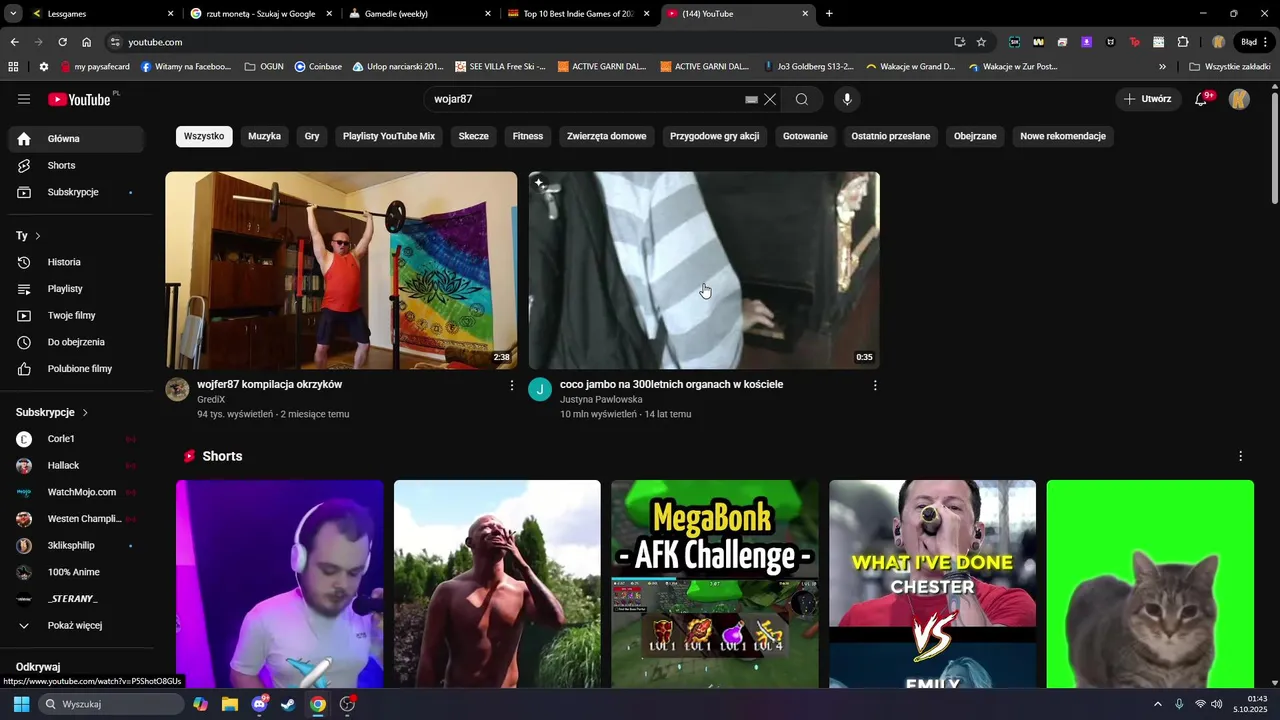Select the Ostatnio przesłane chip
1280x720 pixels.
891,136
